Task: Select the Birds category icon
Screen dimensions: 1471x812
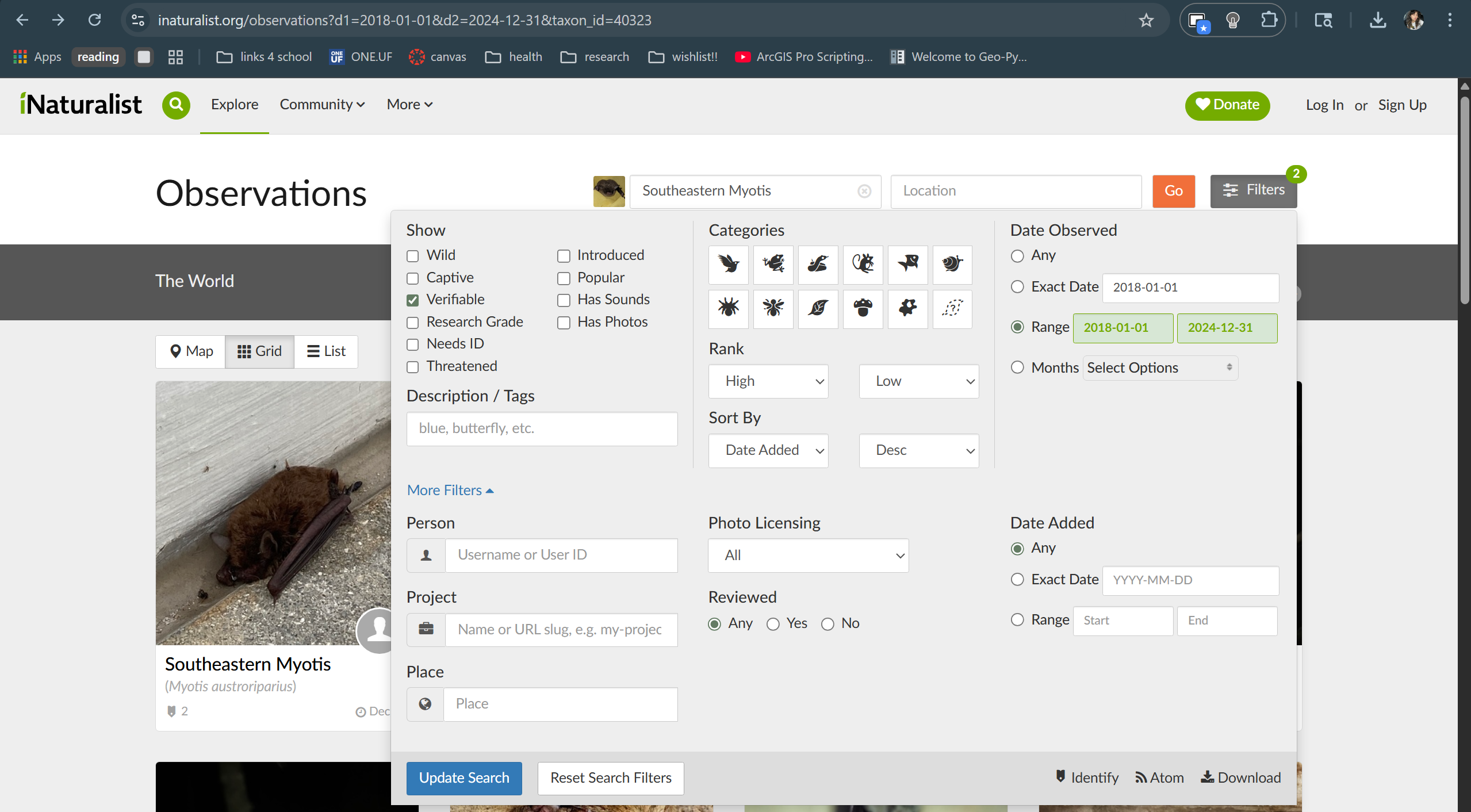Action: 728,265
